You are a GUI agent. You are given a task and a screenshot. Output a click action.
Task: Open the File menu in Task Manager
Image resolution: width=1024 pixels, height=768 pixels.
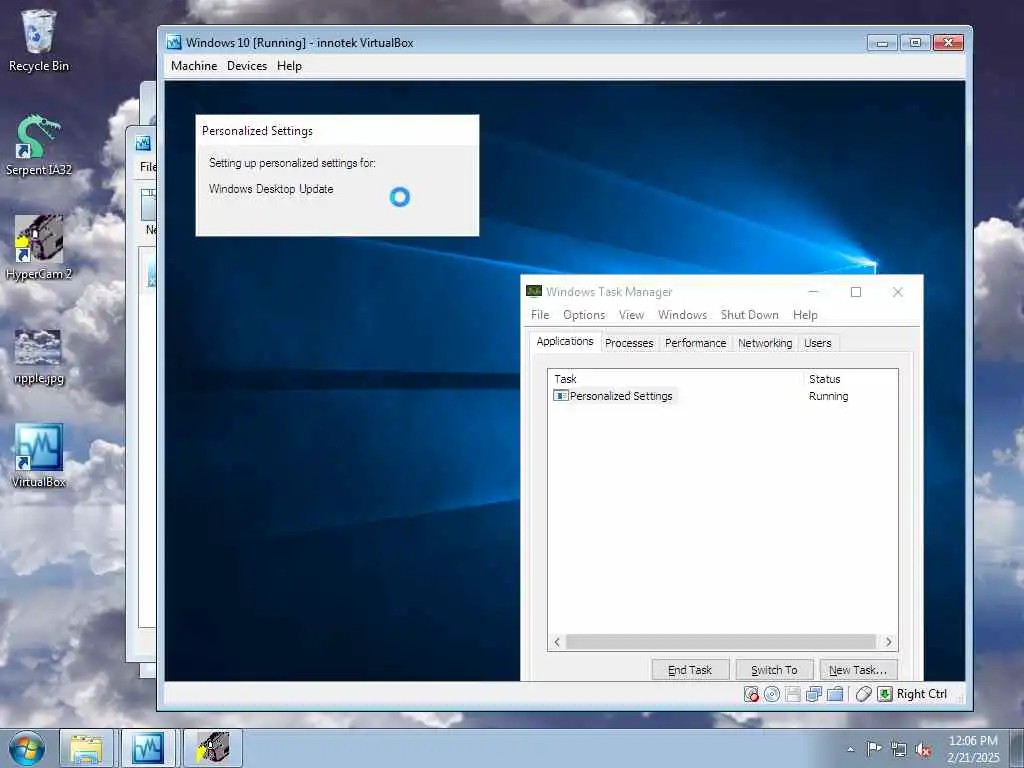540,315
